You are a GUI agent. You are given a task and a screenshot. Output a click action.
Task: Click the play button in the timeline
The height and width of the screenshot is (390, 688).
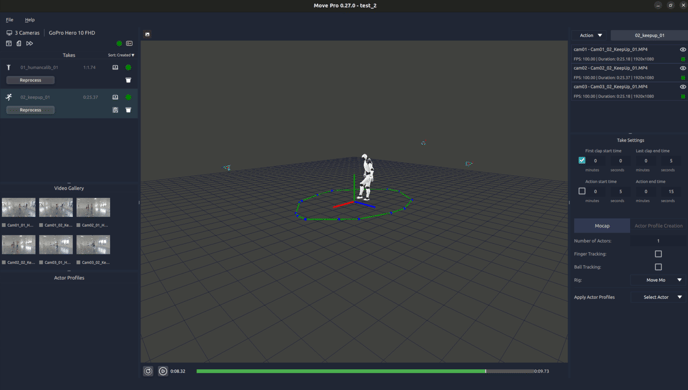point(163,371)
